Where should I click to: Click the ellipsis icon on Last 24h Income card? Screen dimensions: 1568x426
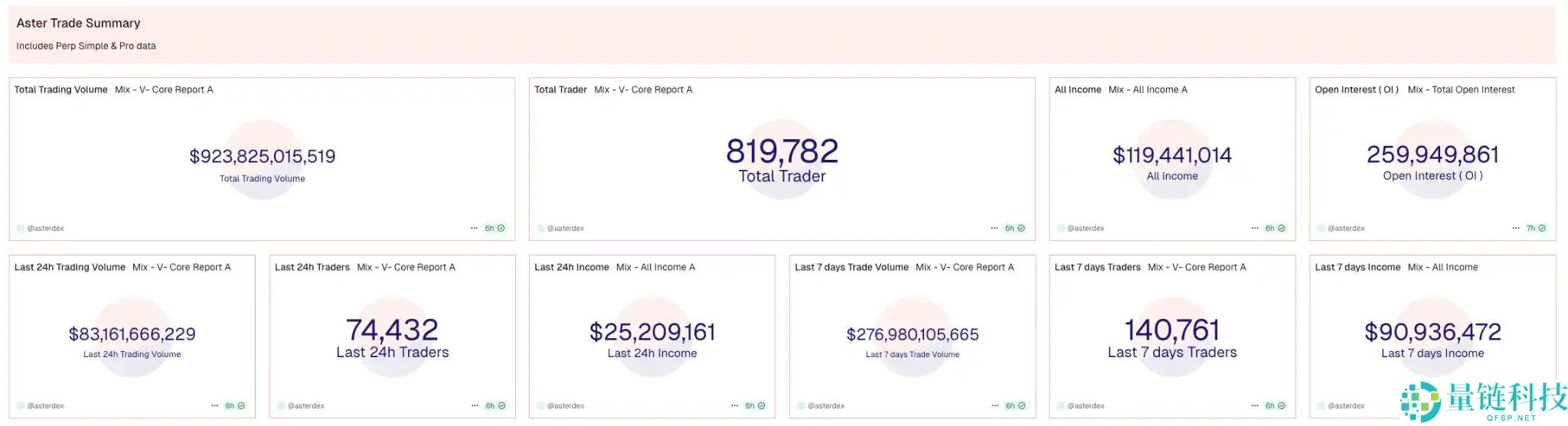[x=734, y=405]
